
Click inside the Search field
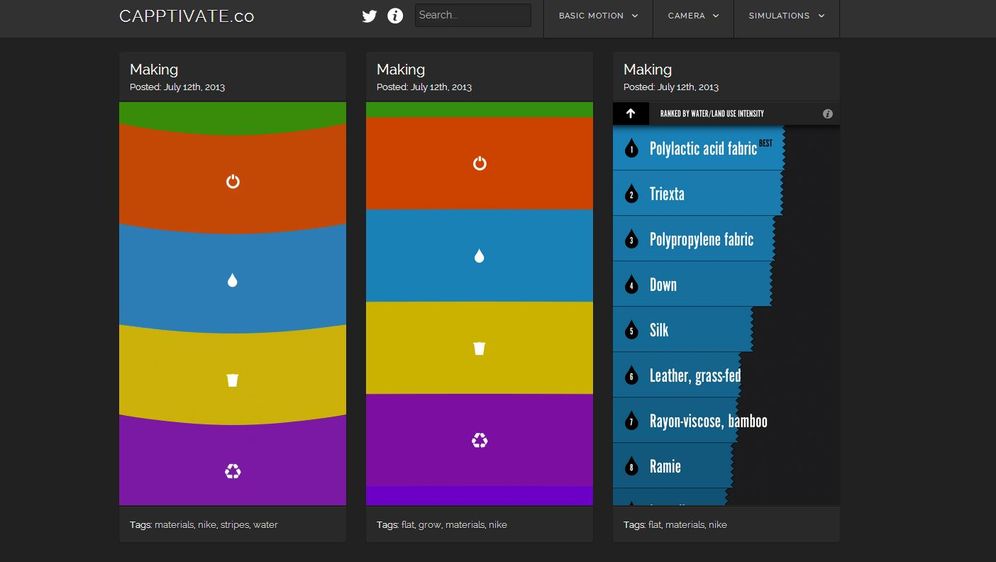pos(472,15)
